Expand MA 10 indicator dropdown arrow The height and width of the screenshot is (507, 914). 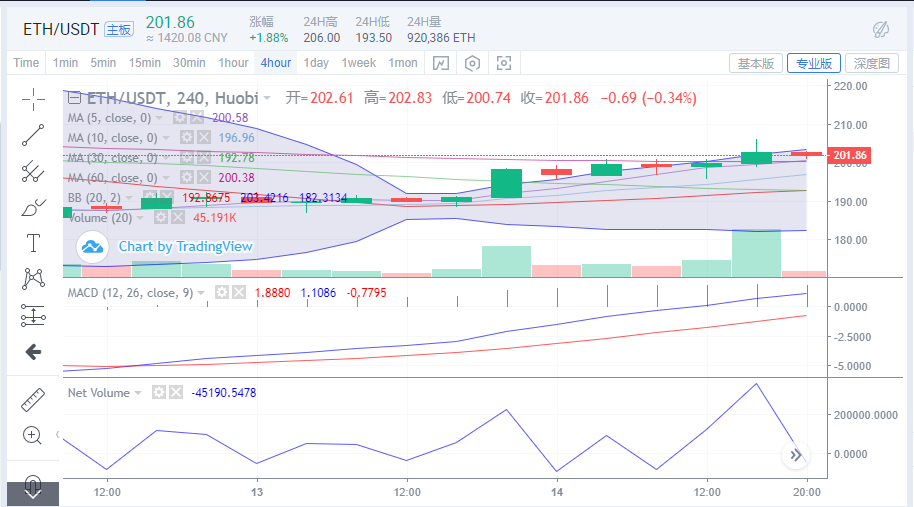(166, 138)
